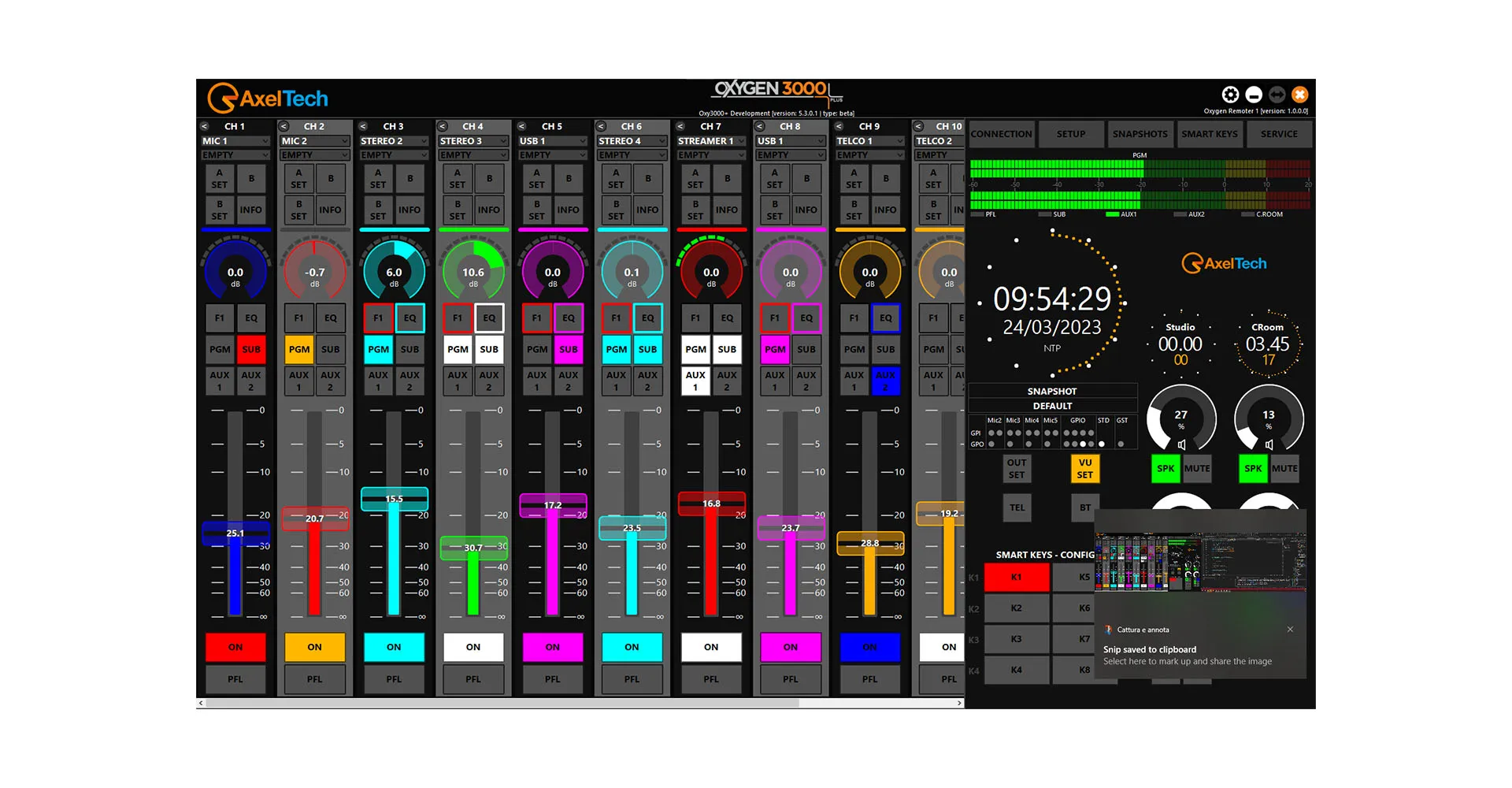
Task: Open EMPTY dropdown under USB 1 on CH 5
Action: tap(553, 155)
